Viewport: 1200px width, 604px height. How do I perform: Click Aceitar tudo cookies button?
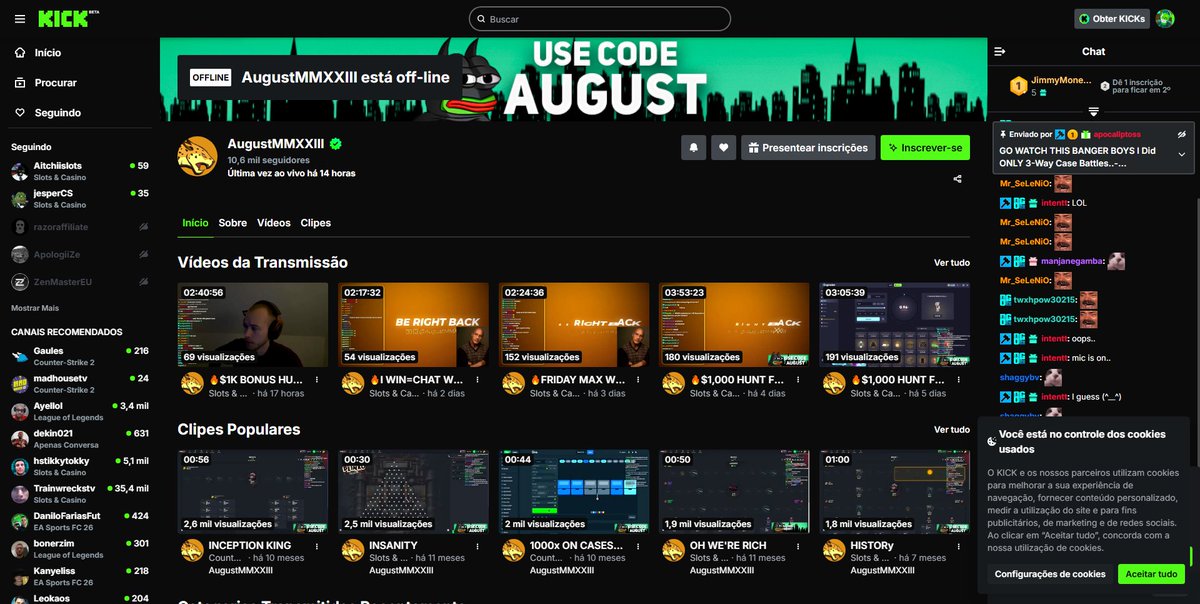click(x=1151, y=574)
